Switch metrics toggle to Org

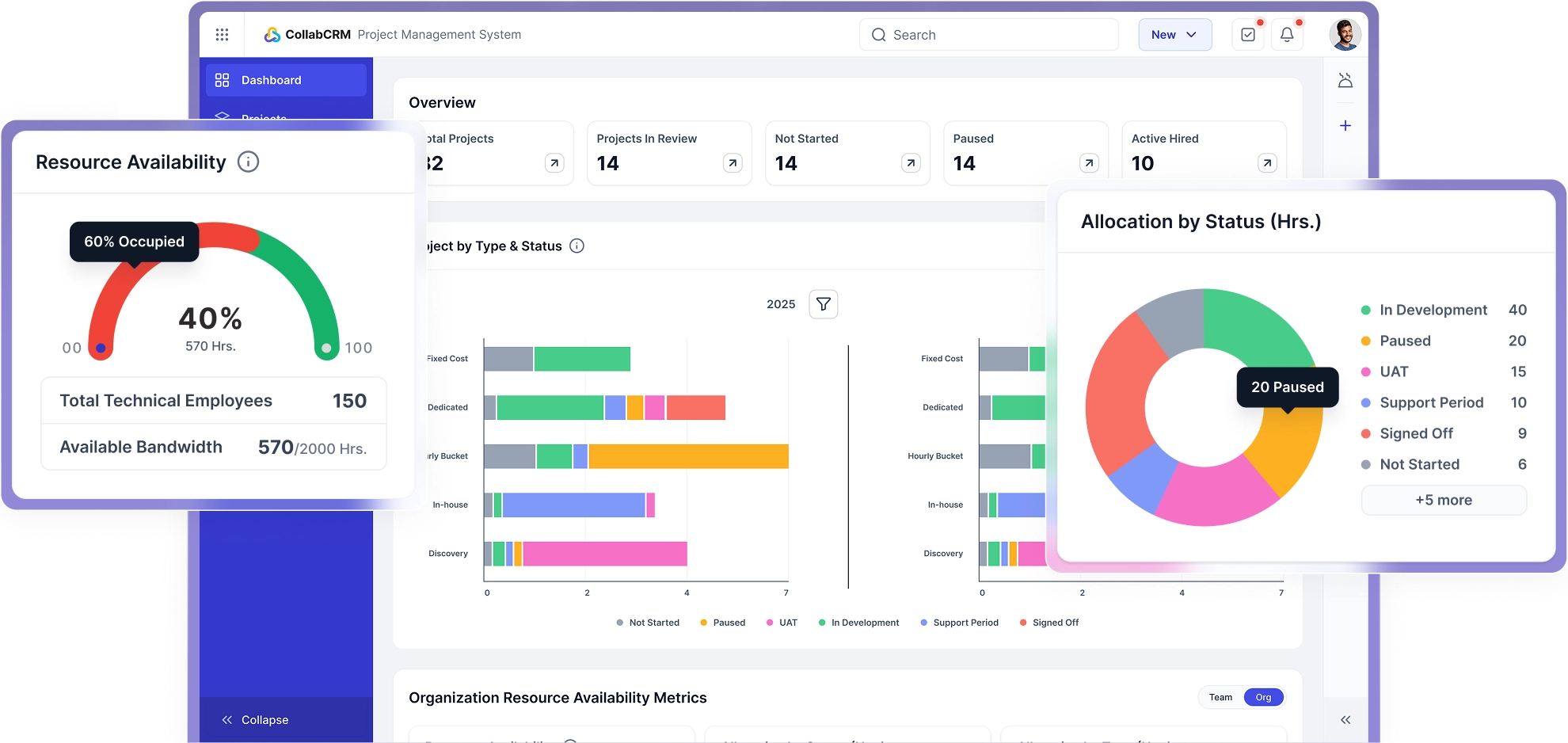point(1263,698)
